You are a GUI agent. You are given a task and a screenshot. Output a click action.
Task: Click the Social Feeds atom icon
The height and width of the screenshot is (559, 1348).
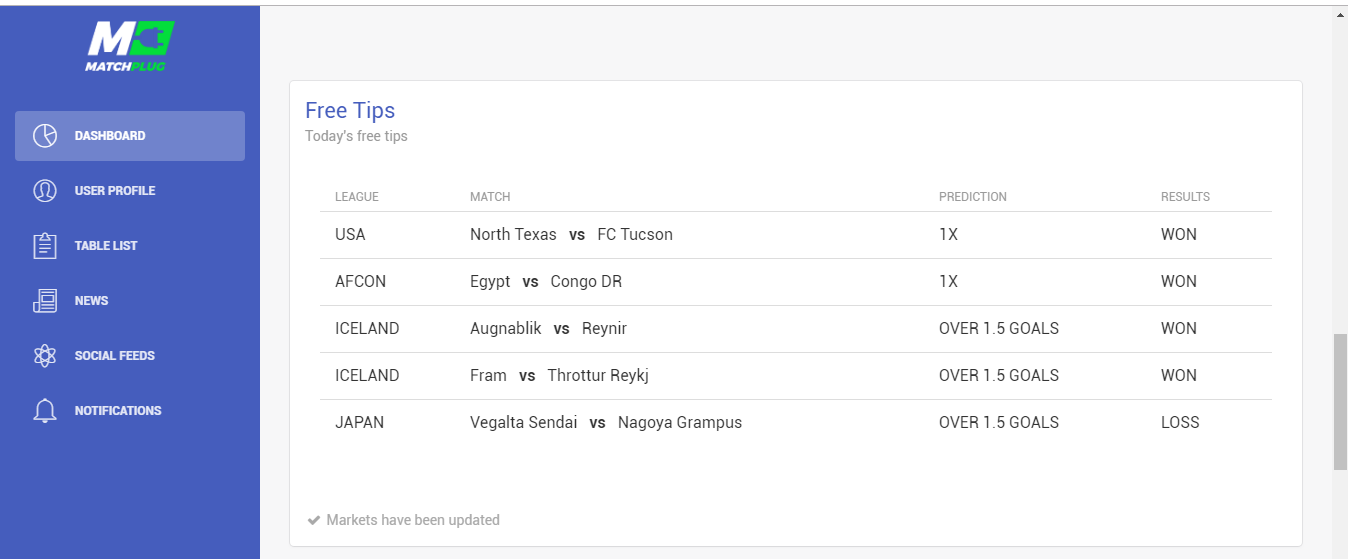(x=45, y=356)
